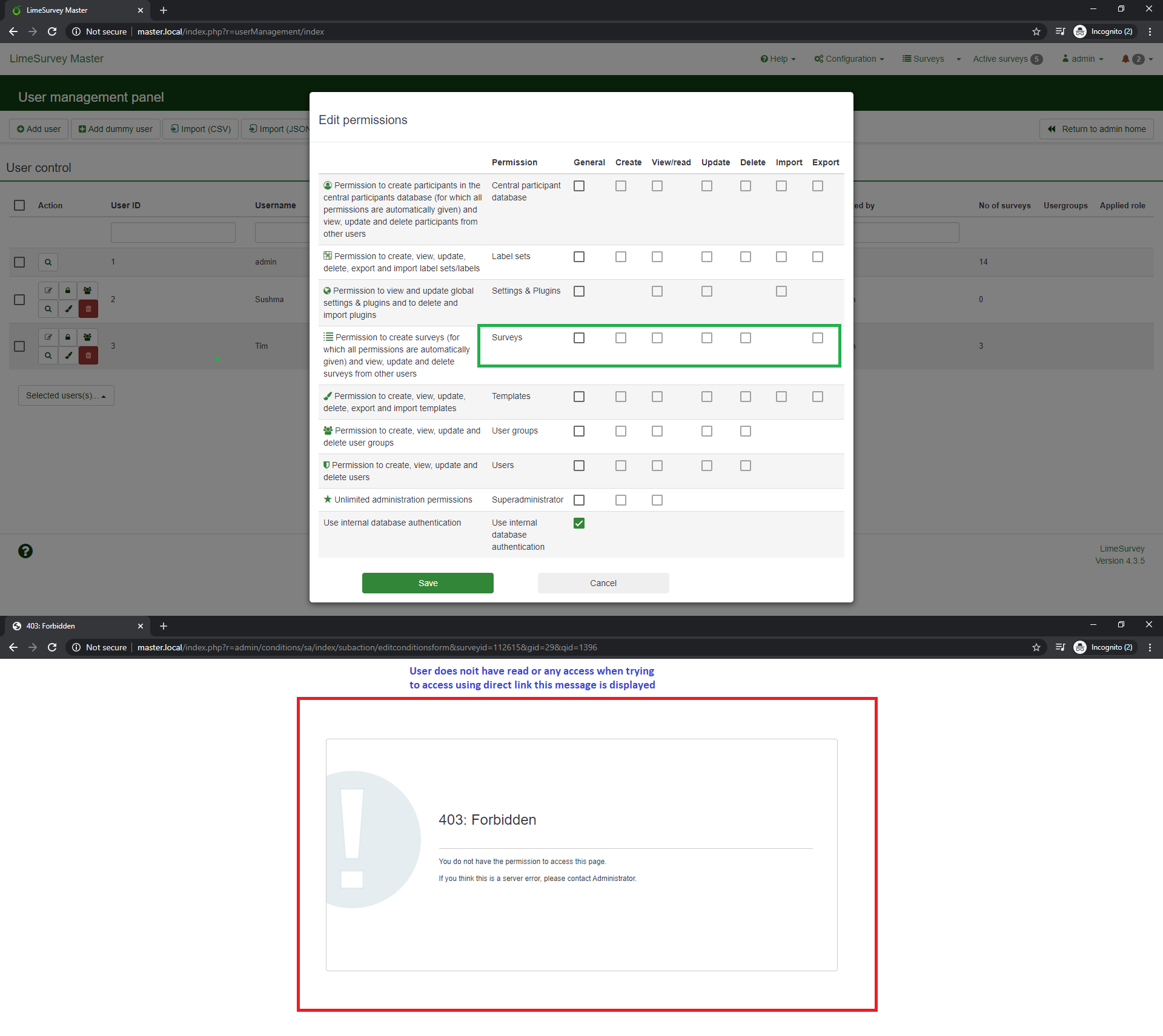Screen dimensions: 1163x1036
Task: Open the admin account dropdown
Action: click(1083, 59)
